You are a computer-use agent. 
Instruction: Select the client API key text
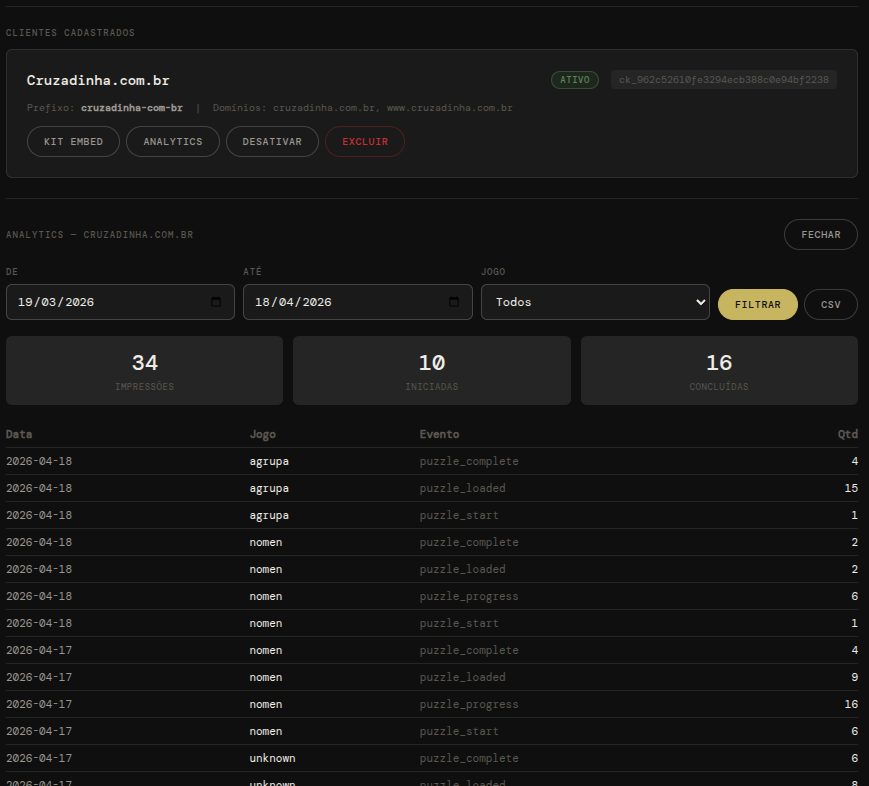[723, 80]
